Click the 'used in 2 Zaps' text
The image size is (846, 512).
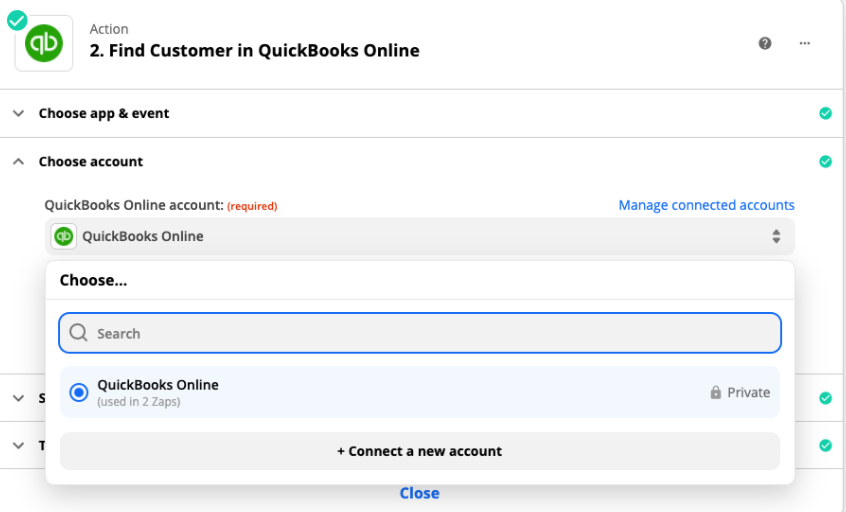[139, 402]
